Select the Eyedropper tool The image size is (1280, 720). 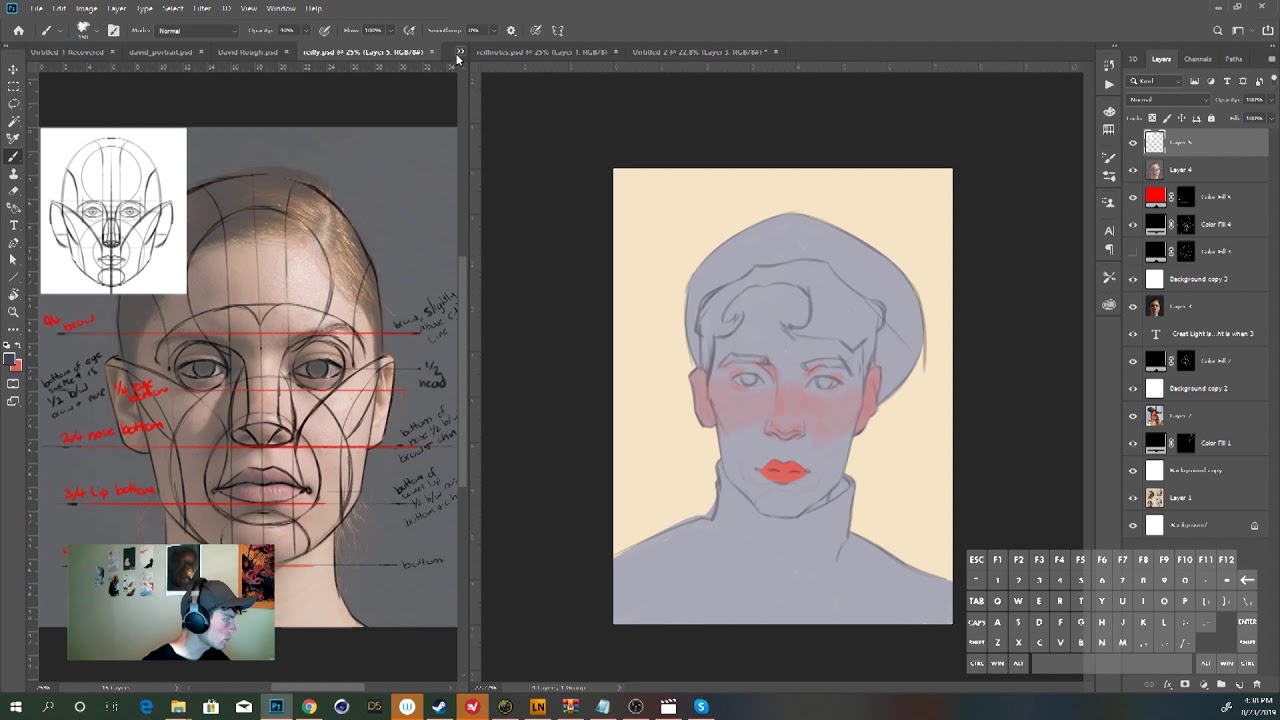pyautogui.click(x=14, y=139)
